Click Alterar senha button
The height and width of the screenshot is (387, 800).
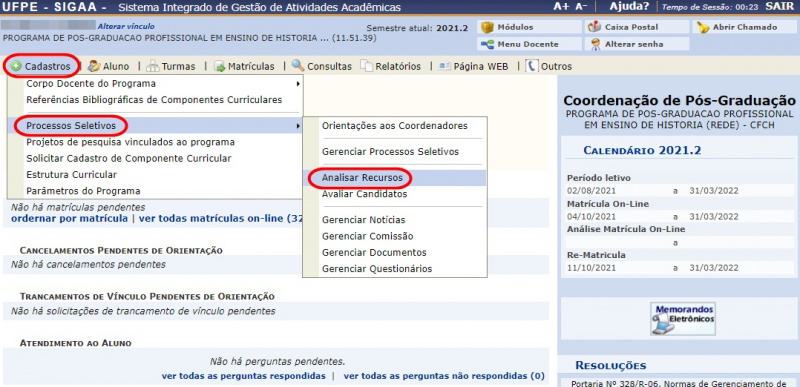(638, 44)
